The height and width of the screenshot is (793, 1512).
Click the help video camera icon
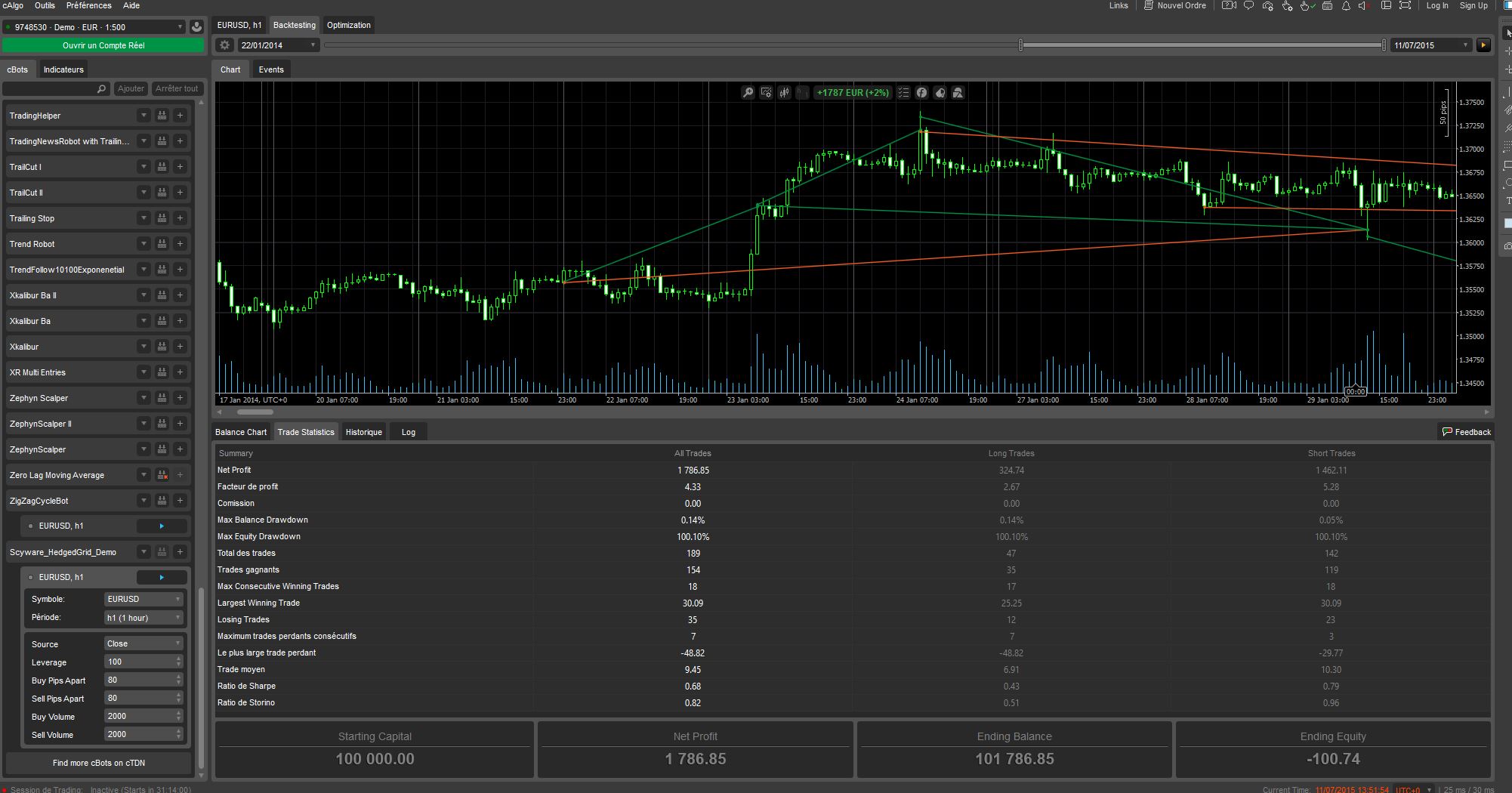(x=1229, y=5)
